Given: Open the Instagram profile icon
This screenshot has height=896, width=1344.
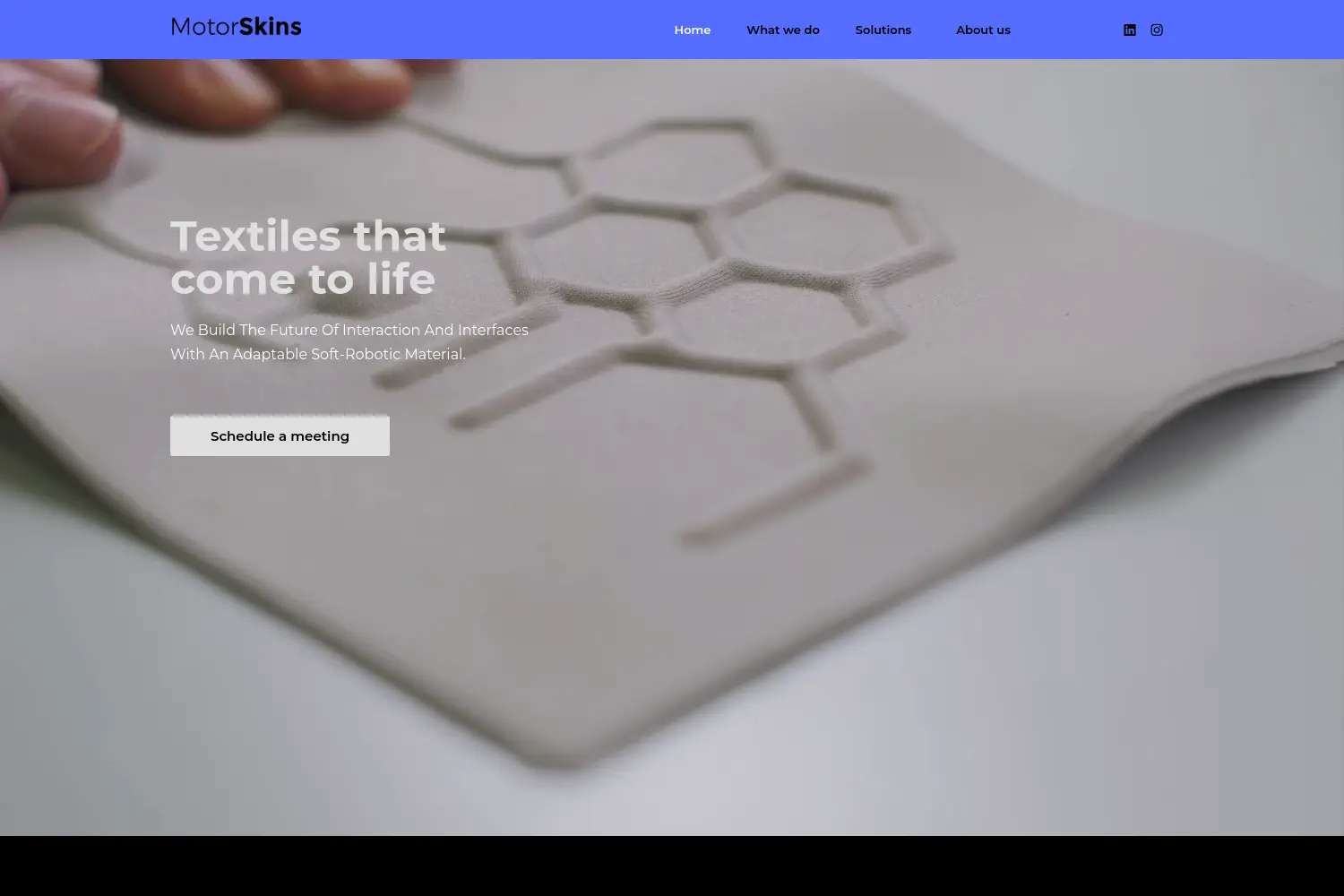Looking at the screenshot, I should coord(1157,30).
